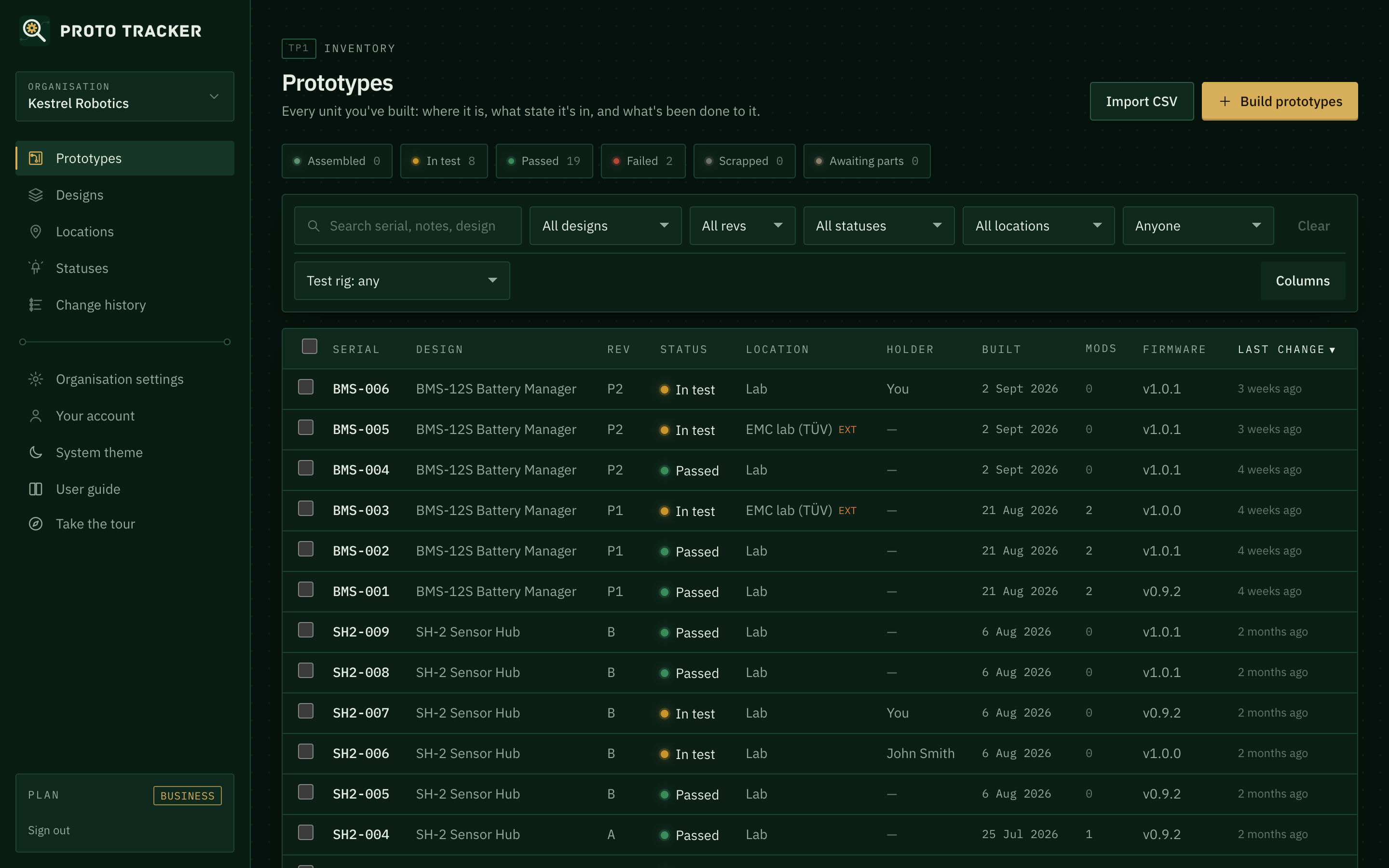Click the Proto Tracker magnifier logo icon

34,30
